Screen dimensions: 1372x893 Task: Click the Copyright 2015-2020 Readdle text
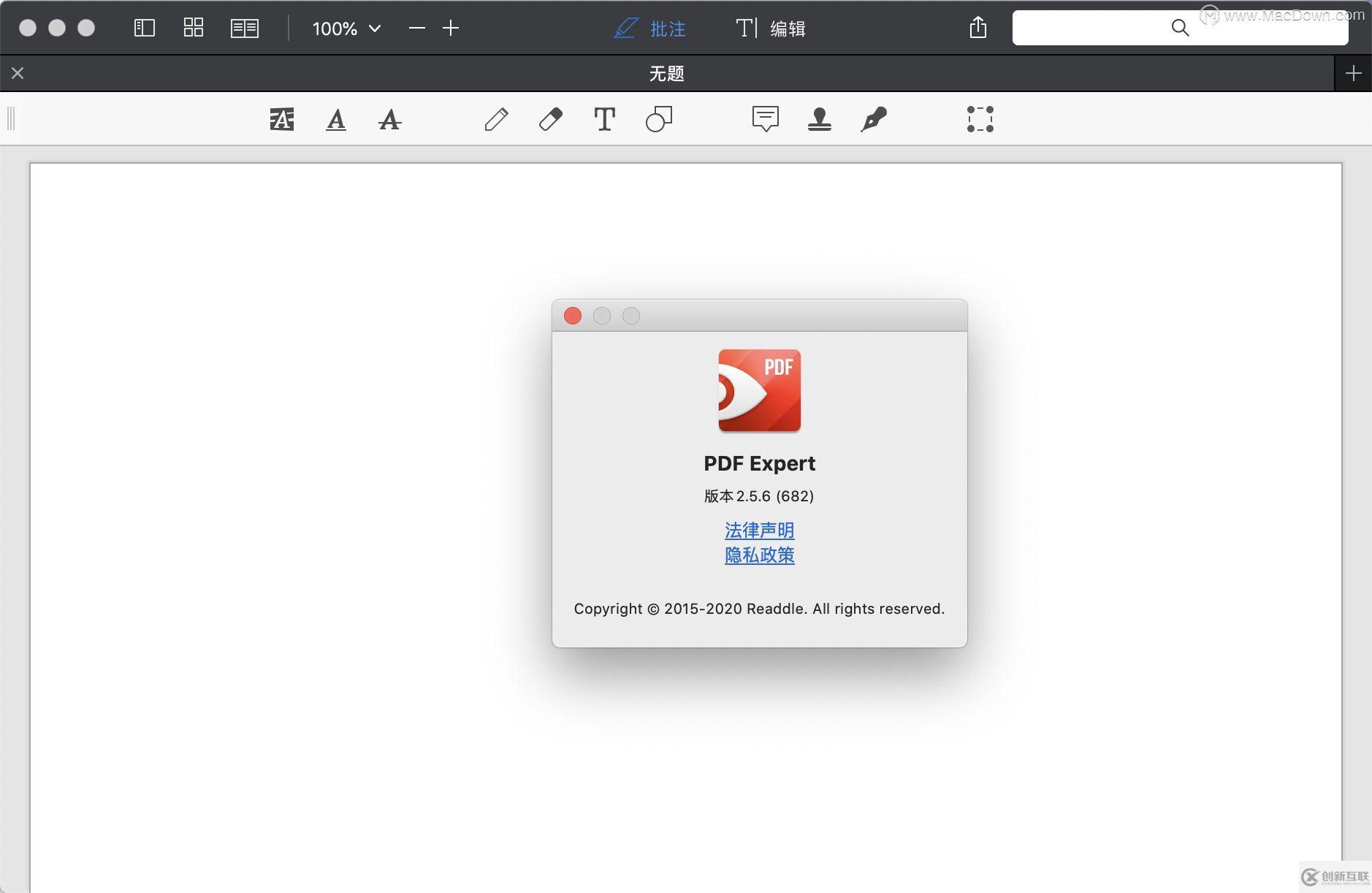click(x=760, y=609)
